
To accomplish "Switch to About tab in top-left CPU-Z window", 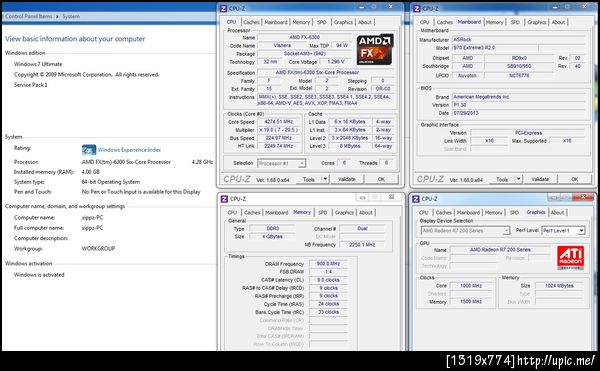I will click(365, 22).
